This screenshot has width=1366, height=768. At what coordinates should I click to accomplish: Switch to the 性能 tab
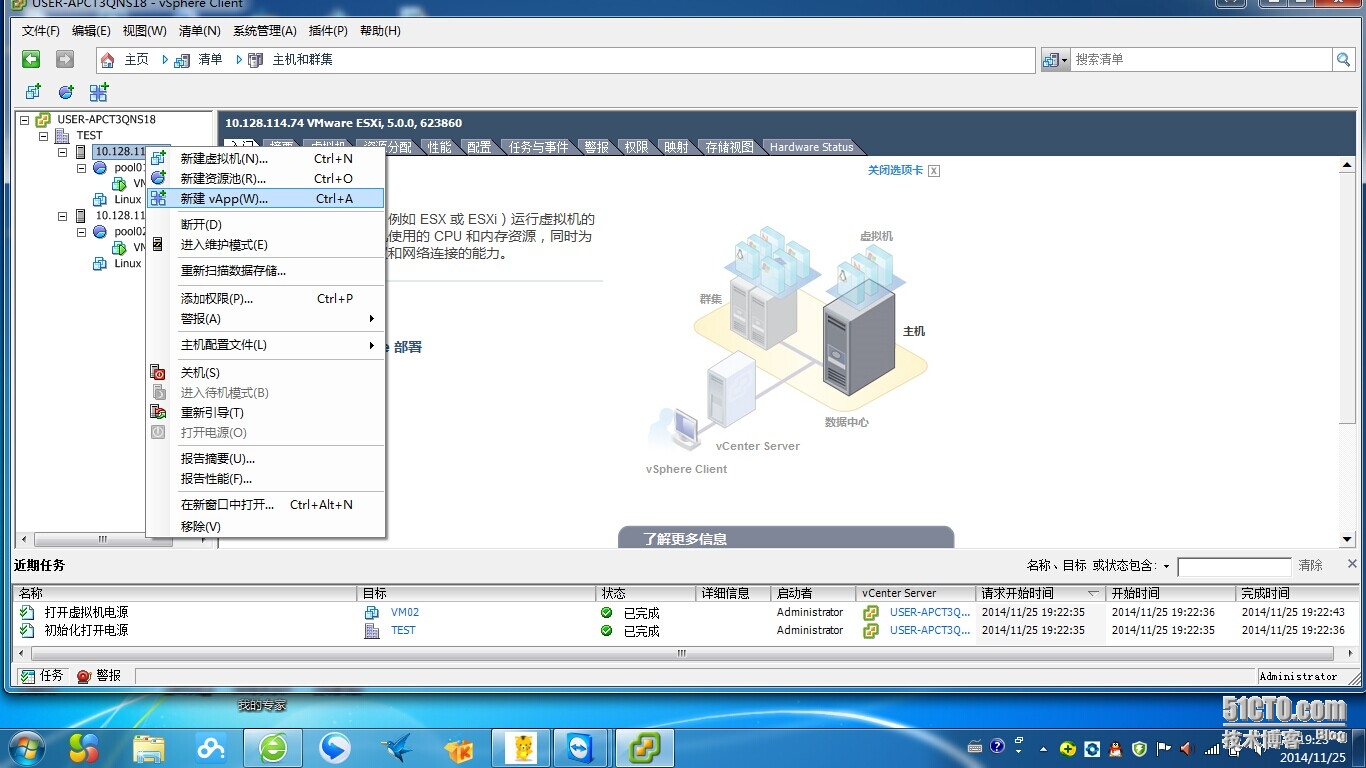point(440,147)
